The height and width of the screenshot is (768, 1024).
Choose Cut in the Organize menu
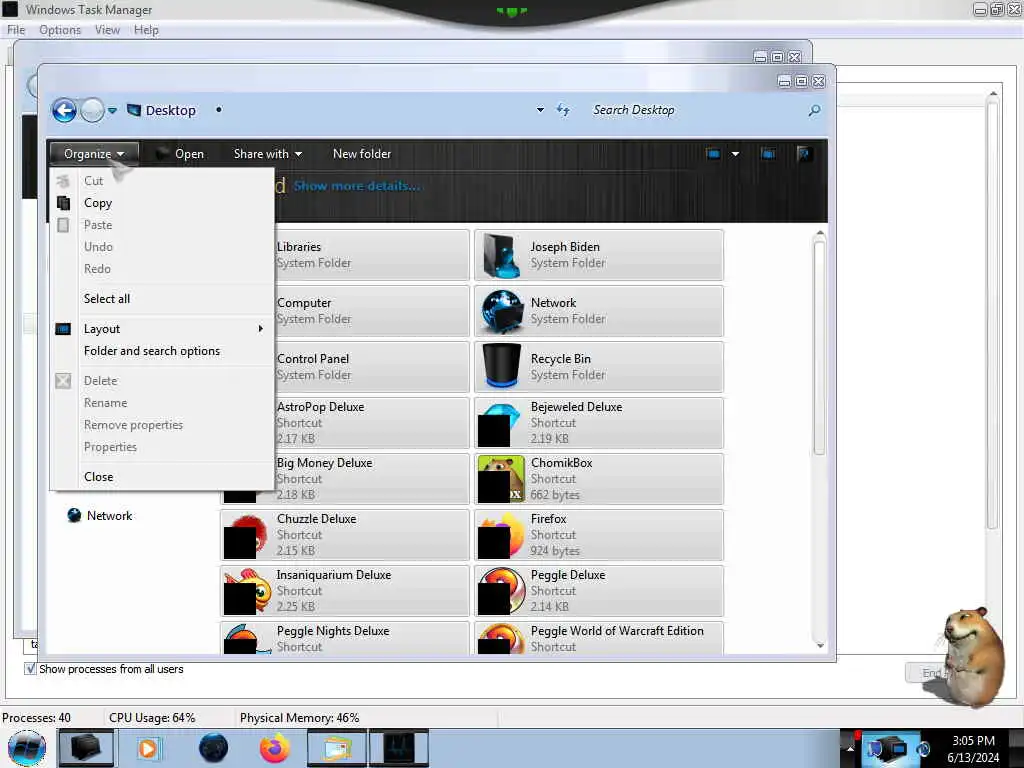[162, 181]
